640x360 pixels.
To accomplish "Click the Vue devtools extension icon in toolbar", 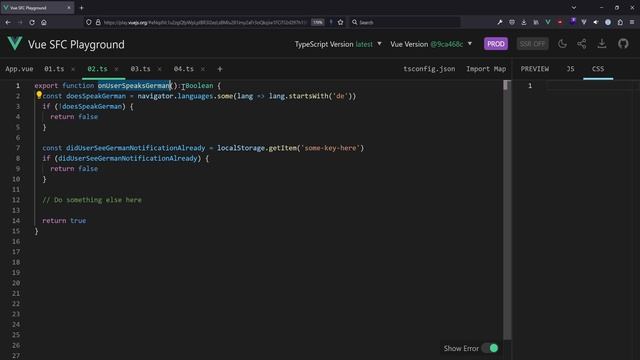I will [548, 22].
